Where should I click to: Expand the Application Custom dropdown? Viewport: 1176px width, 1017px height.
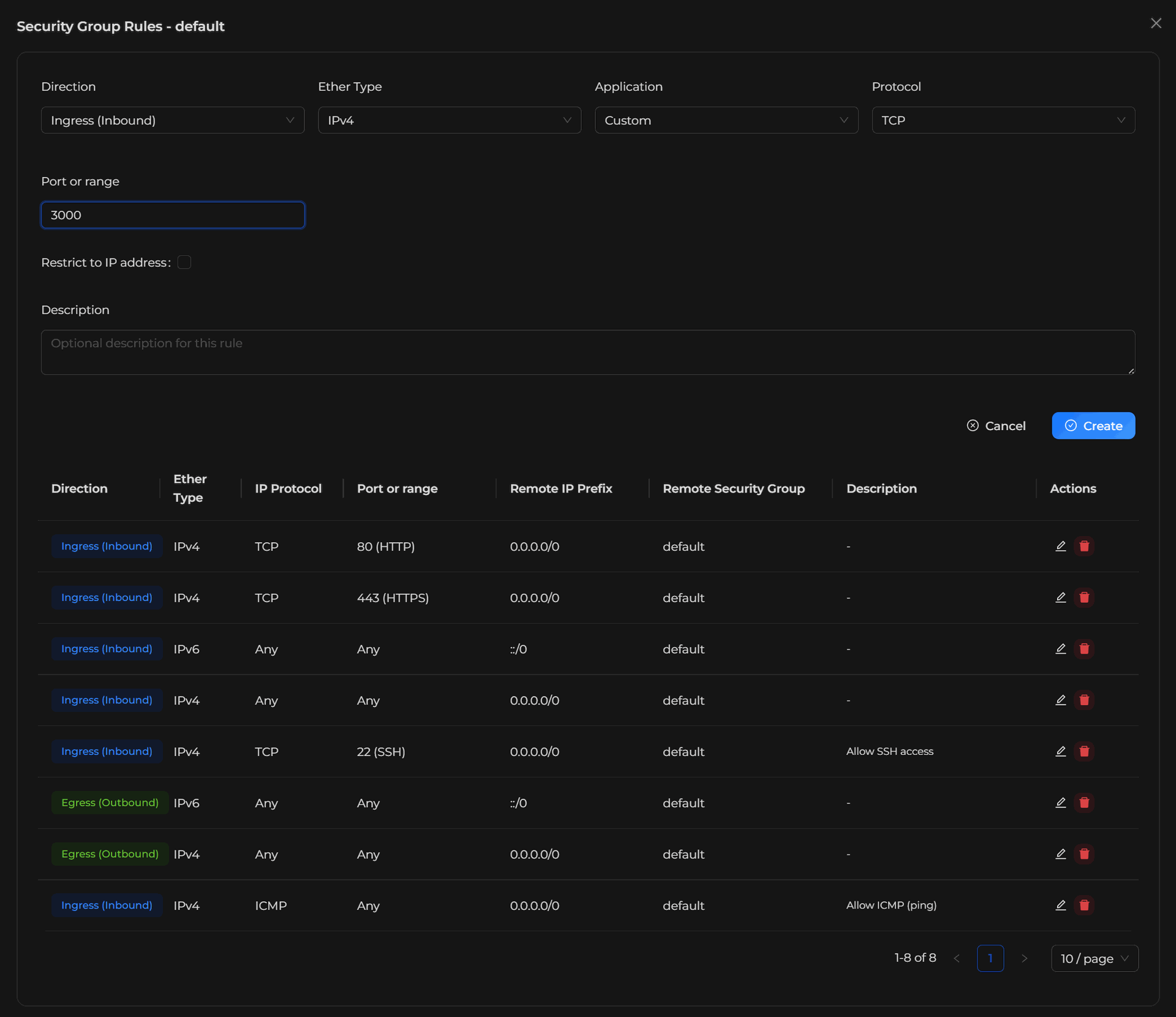point(726,120)
